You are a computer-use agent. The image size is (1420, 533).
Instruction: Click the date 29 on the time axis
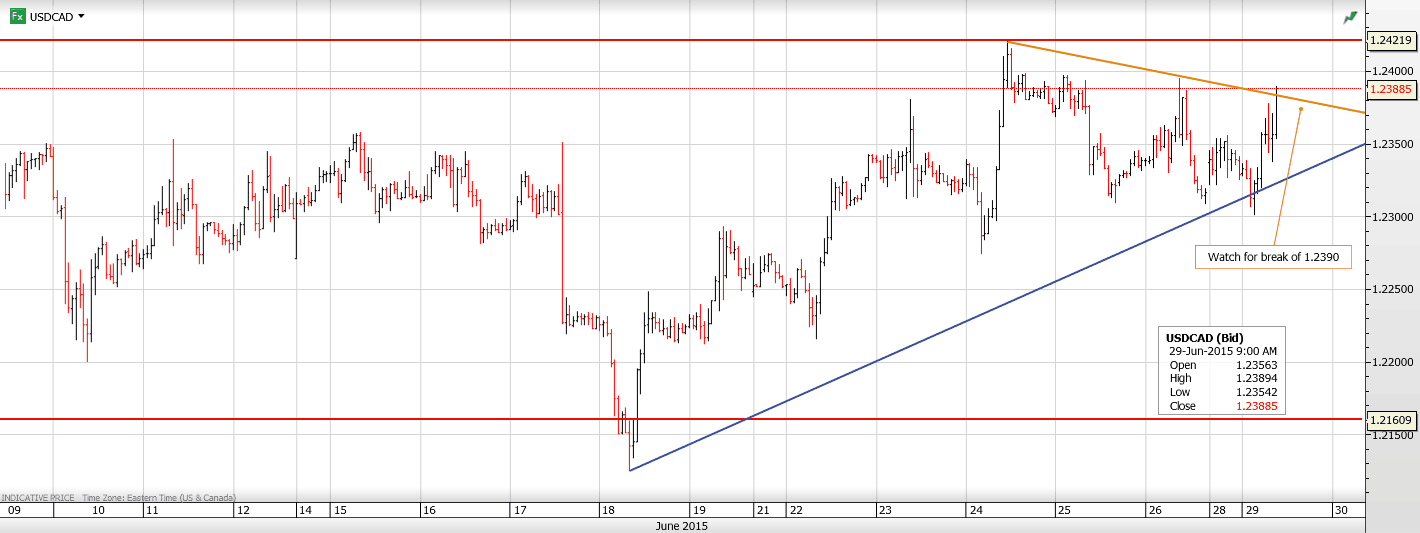tap(1250, 510)
